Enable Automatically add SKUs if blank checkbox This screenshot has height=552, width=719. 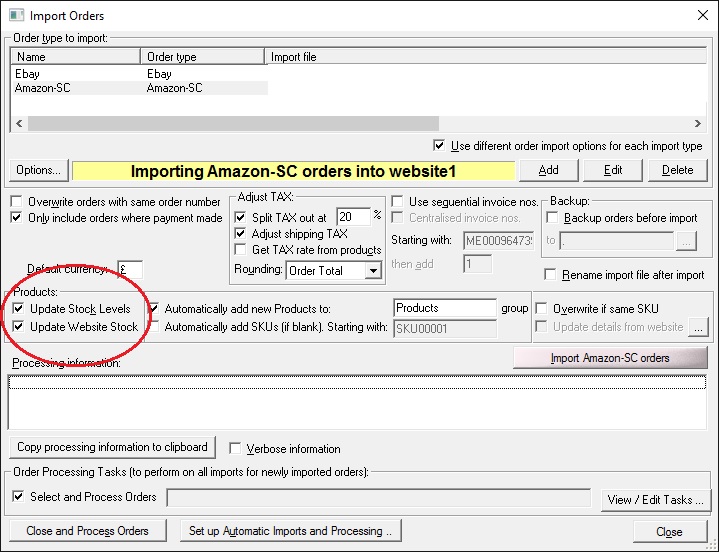point(154,327)
